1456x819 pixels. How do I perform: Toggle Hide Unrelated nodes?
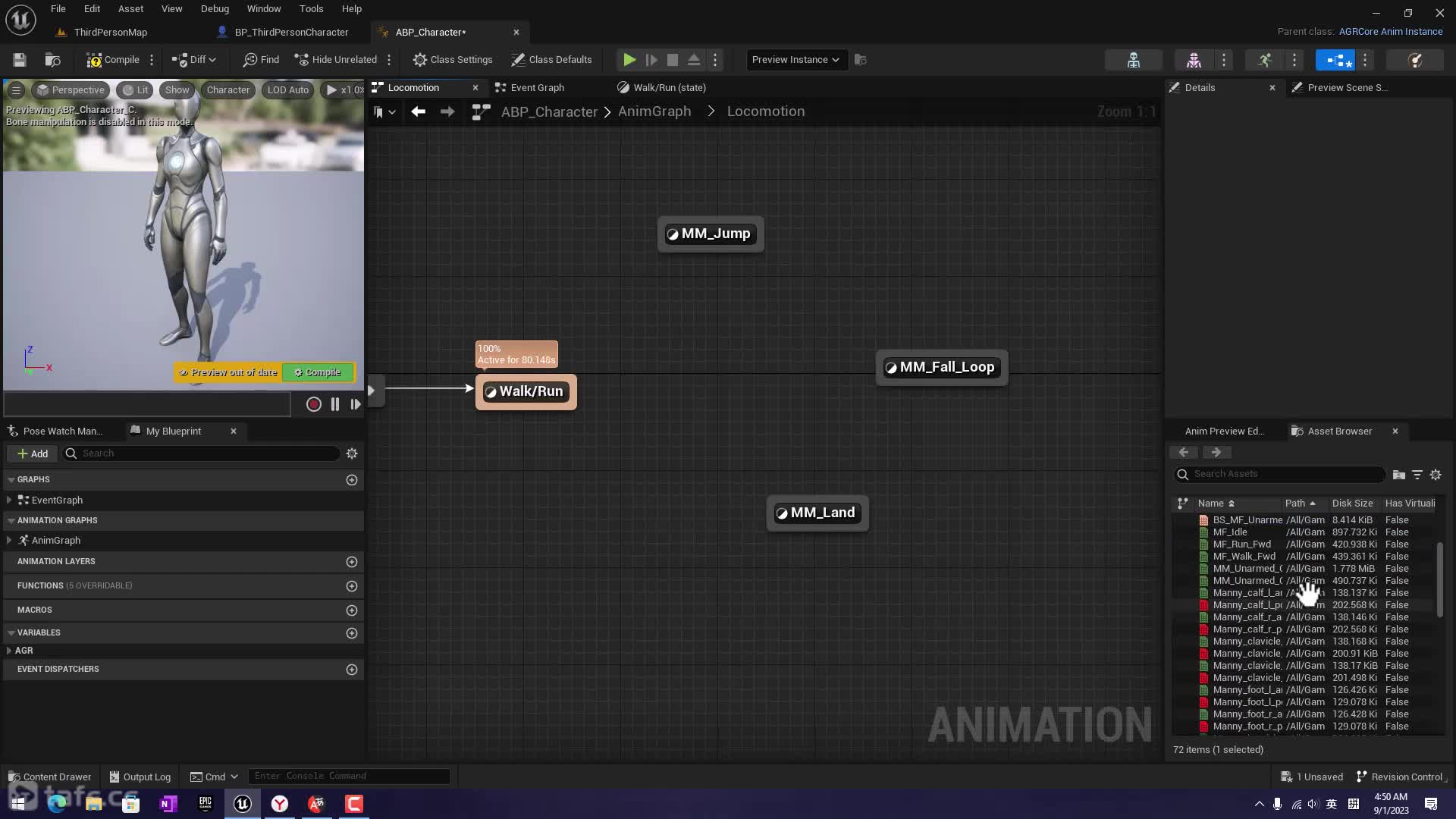335,60
